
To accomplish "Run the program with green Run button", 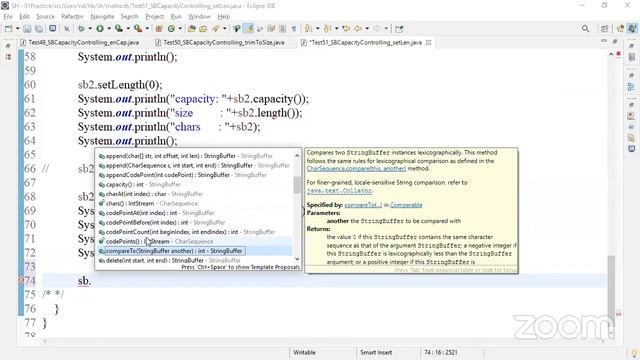I will (100, 29).
